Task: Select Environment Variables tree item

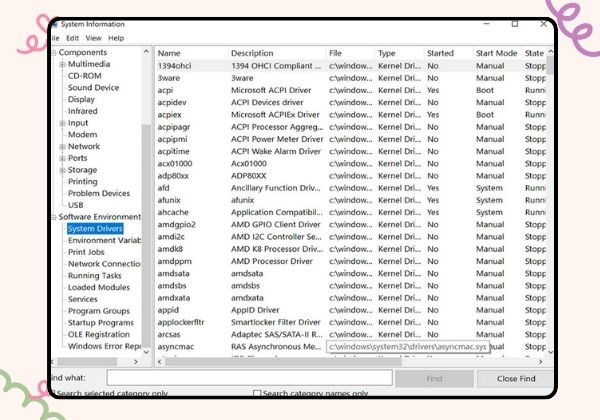Action: pyautogui.click(x=104, y=241)
